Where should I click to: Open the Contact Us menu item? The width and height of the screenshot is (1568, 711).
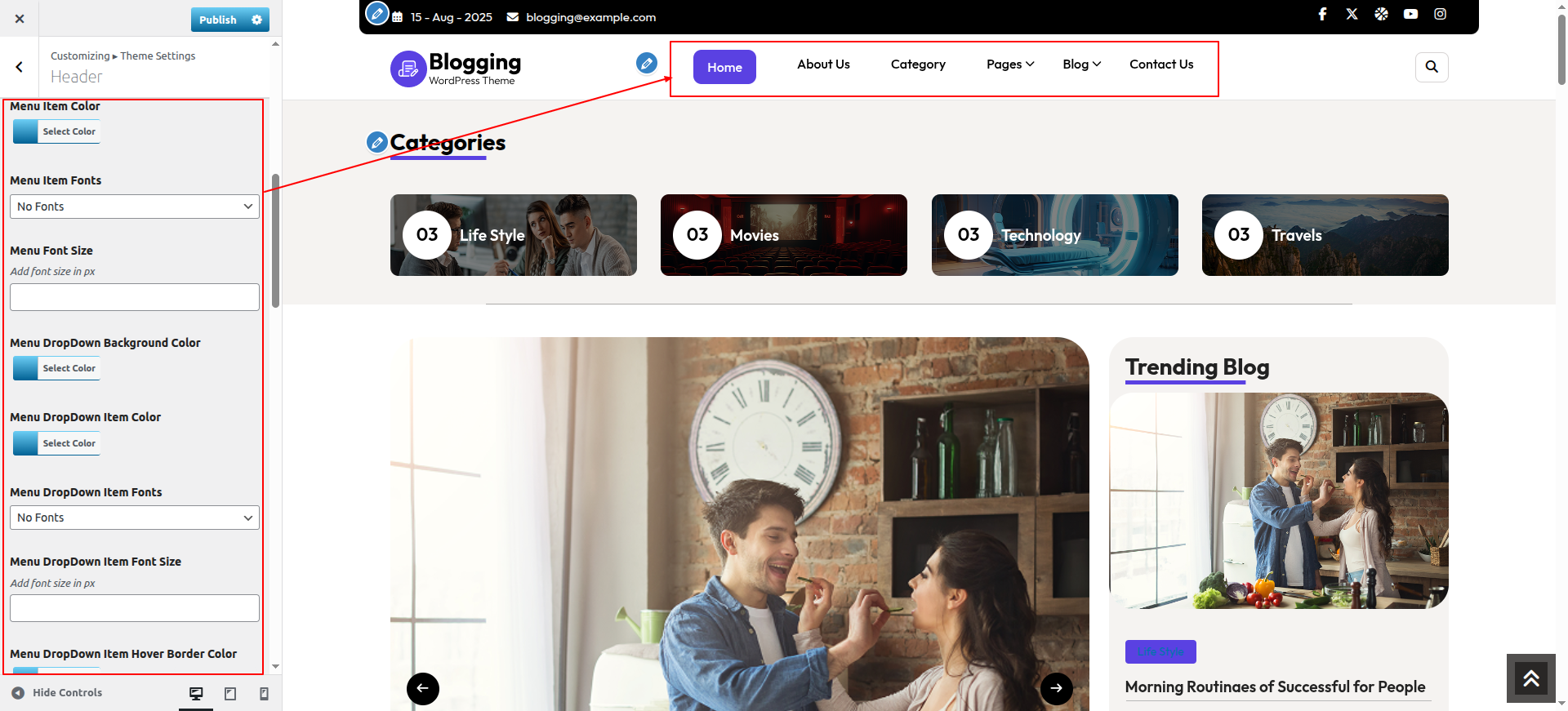pyautogui.click(x=1160, y=64)
